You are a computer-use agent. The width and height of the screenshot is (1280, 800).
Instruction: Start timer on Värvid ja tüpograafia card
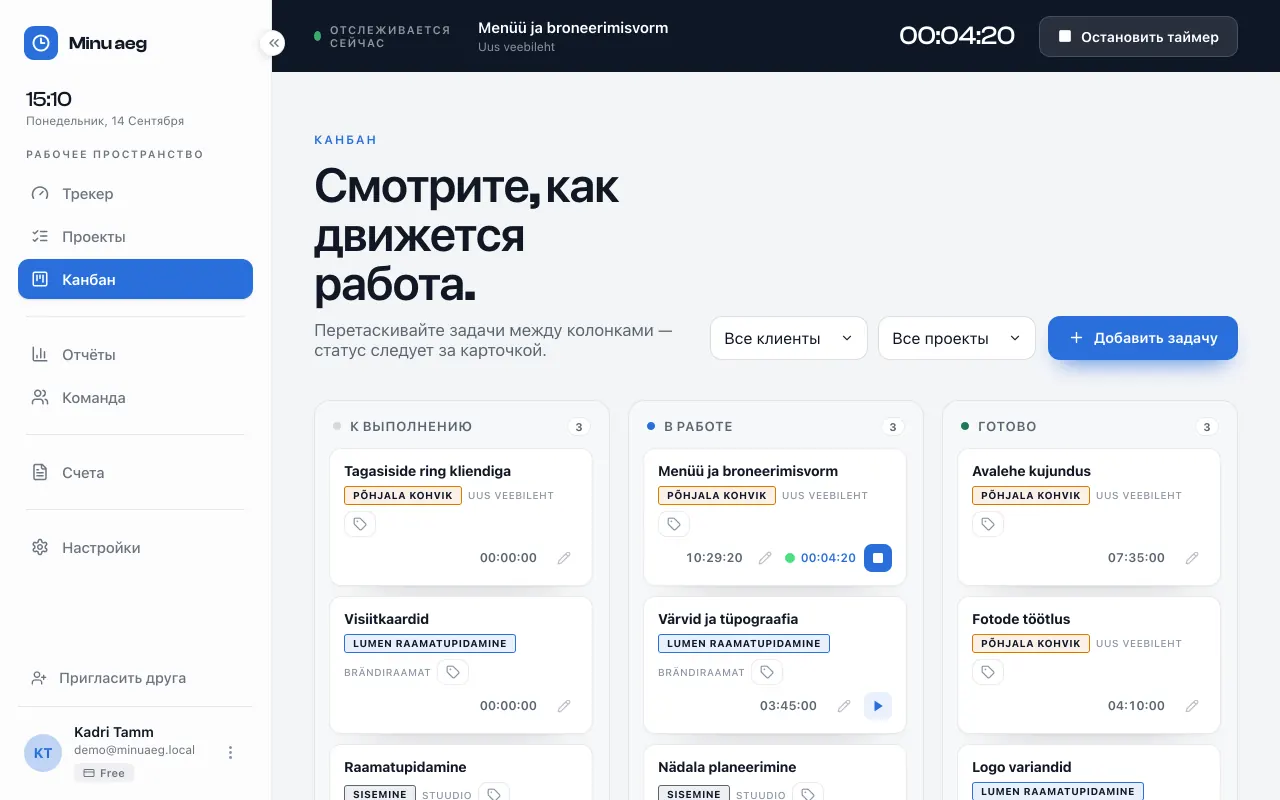click(x=878, y=706)
